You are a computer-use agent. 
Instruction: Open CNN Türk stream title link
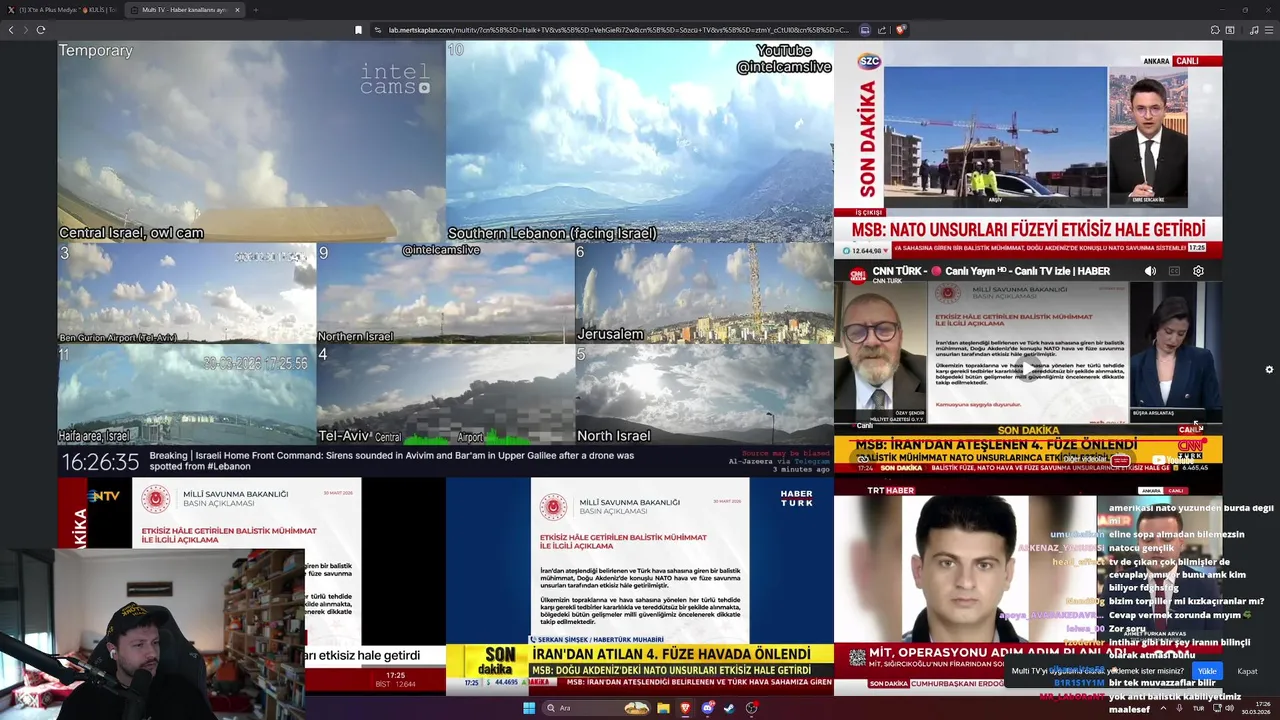[991, 271]
